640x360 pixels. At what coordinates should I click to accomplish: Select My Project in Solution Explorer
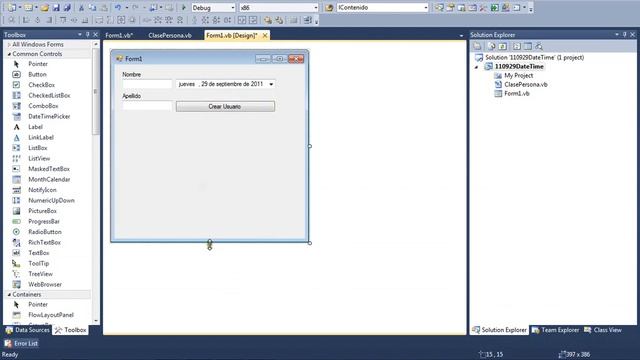click(518, 76)
